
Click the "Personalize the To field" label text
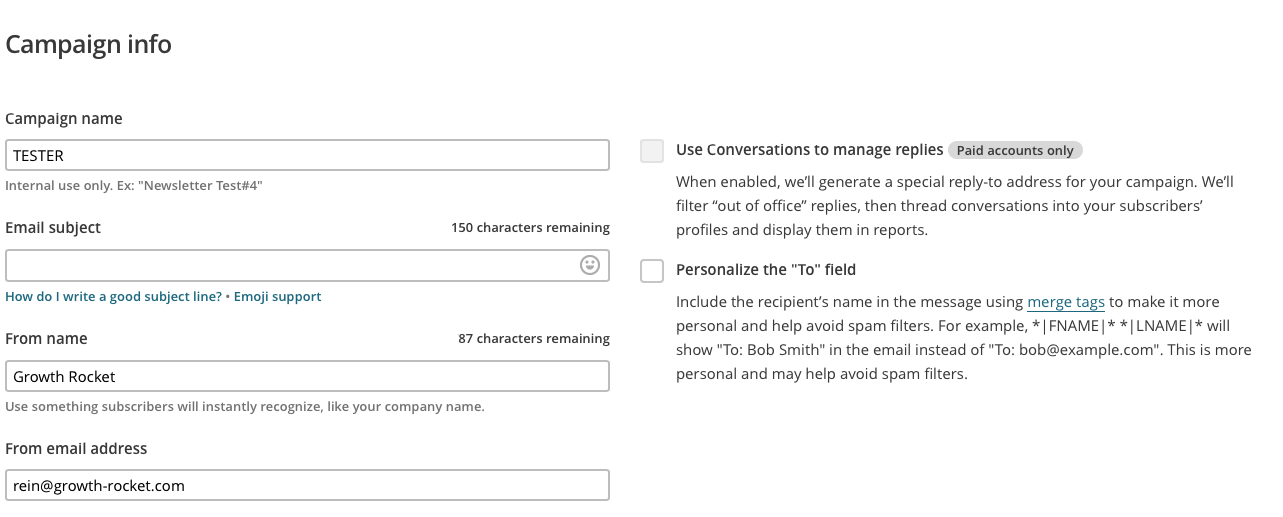click(x=766, y=270)
